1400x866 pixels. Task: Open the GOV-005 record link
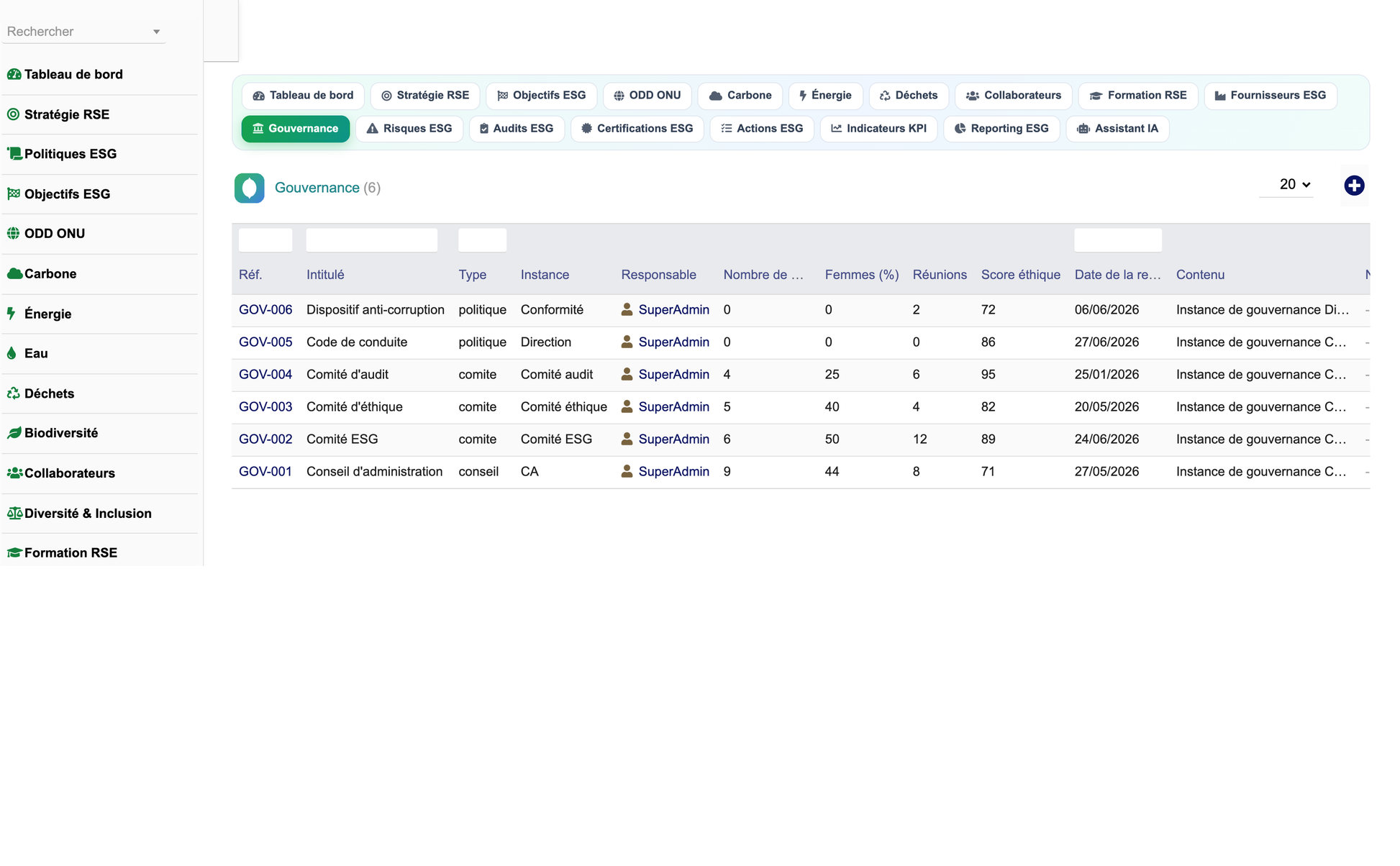(x=265, y=342)
